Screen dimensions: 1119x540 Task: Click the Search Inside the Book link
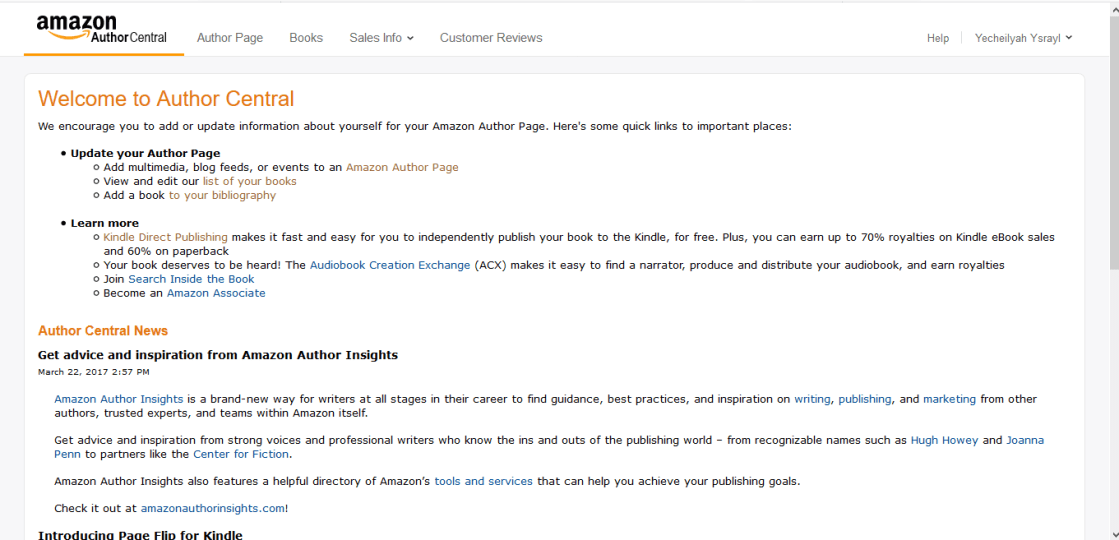(x=191, y=279)
